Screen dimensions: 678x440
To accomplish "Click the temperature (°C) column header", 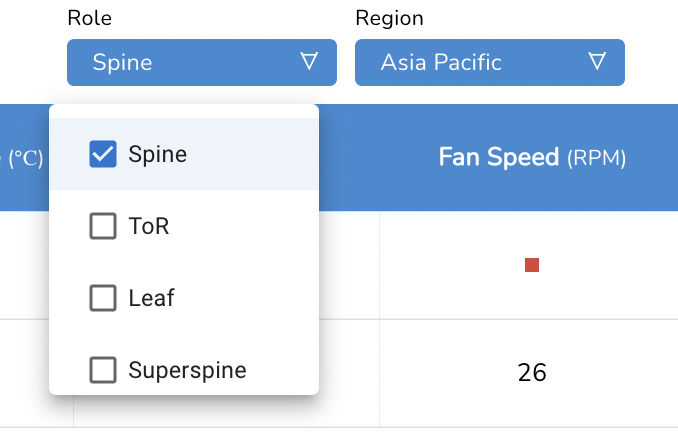I will coord(24,157).
